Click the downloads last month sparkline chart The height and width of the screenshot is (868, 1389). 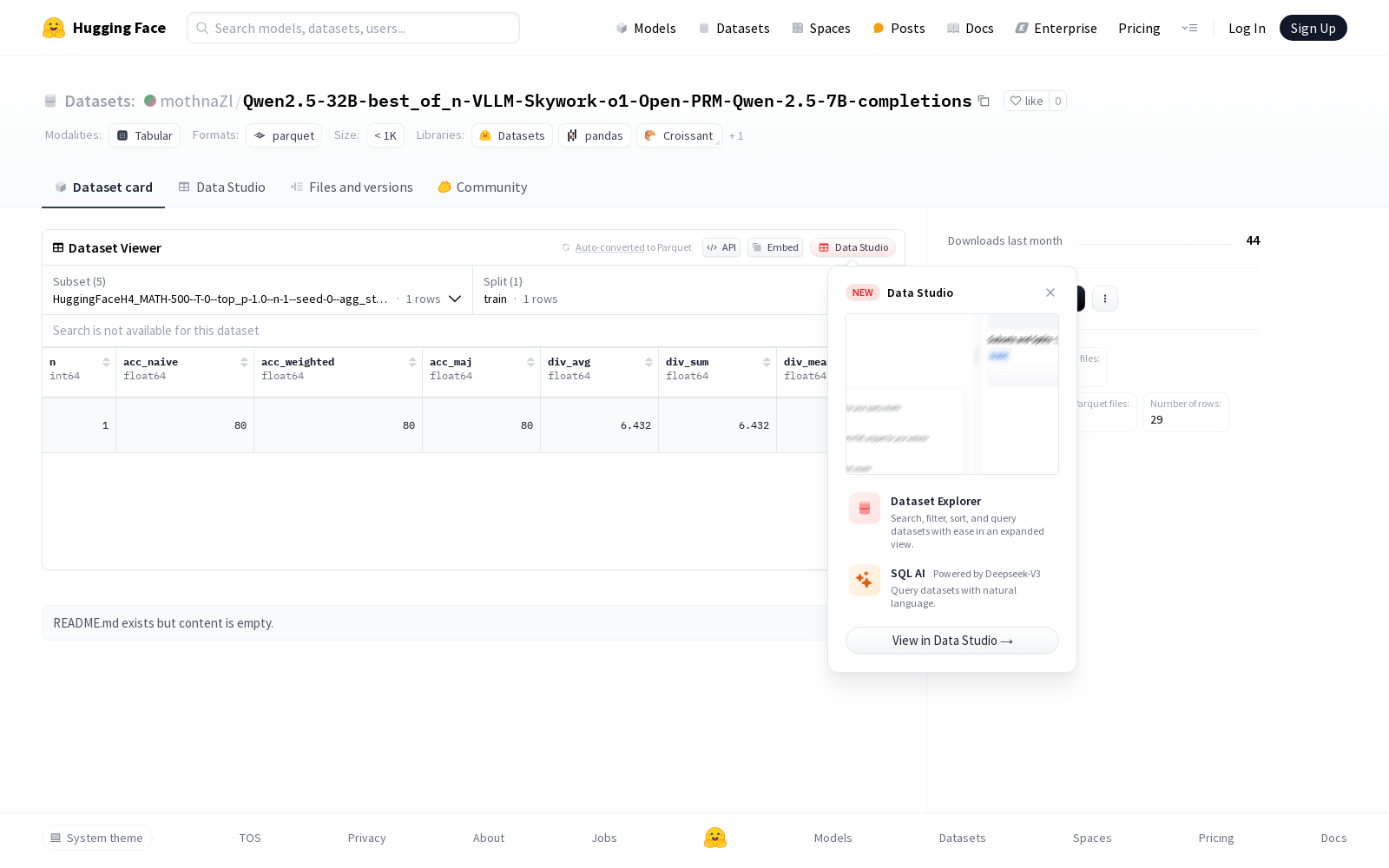(x=1154, y=244)
